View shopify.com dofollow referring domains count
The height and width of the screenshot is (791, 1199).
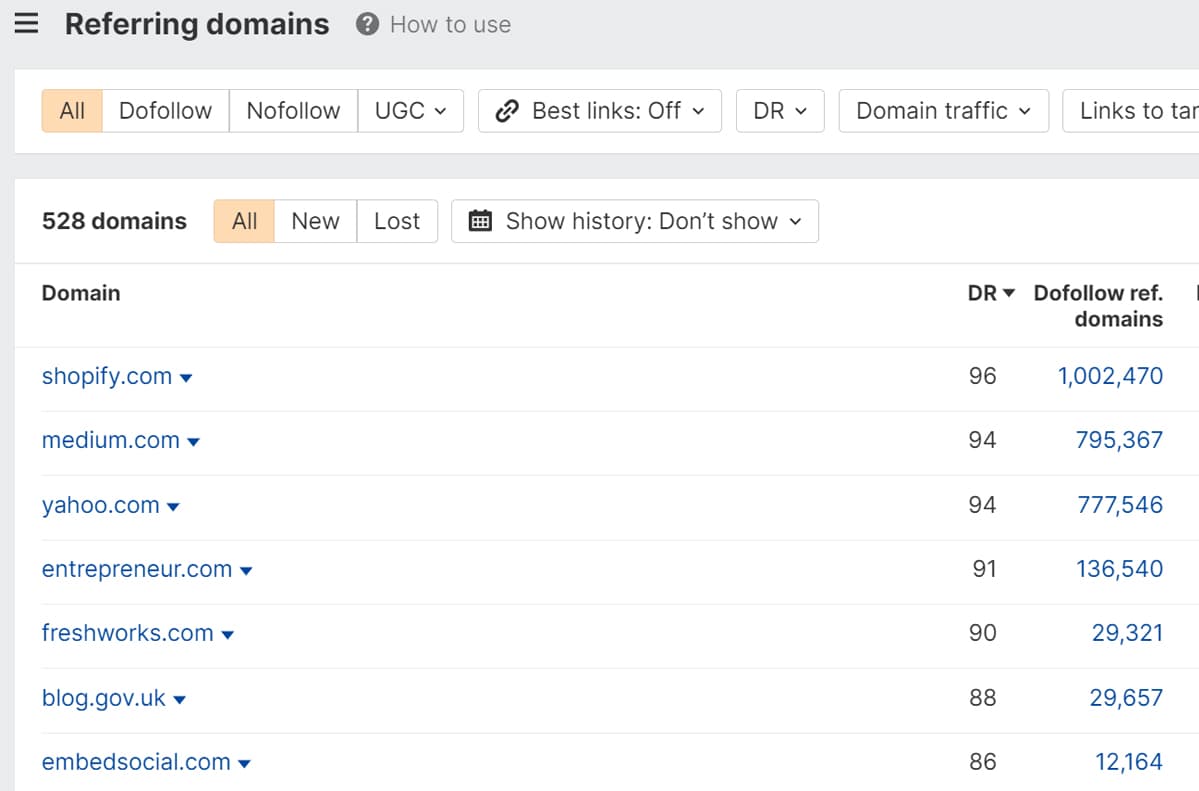click(x=1110, y=377)
